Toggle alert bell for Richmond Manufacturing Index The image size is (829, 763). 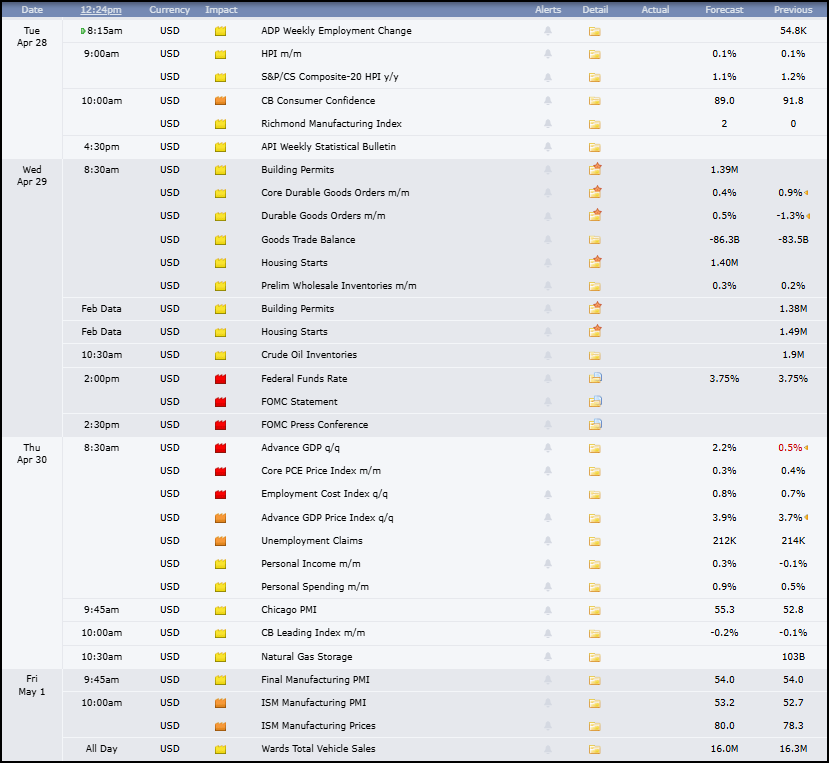point(548,124)
